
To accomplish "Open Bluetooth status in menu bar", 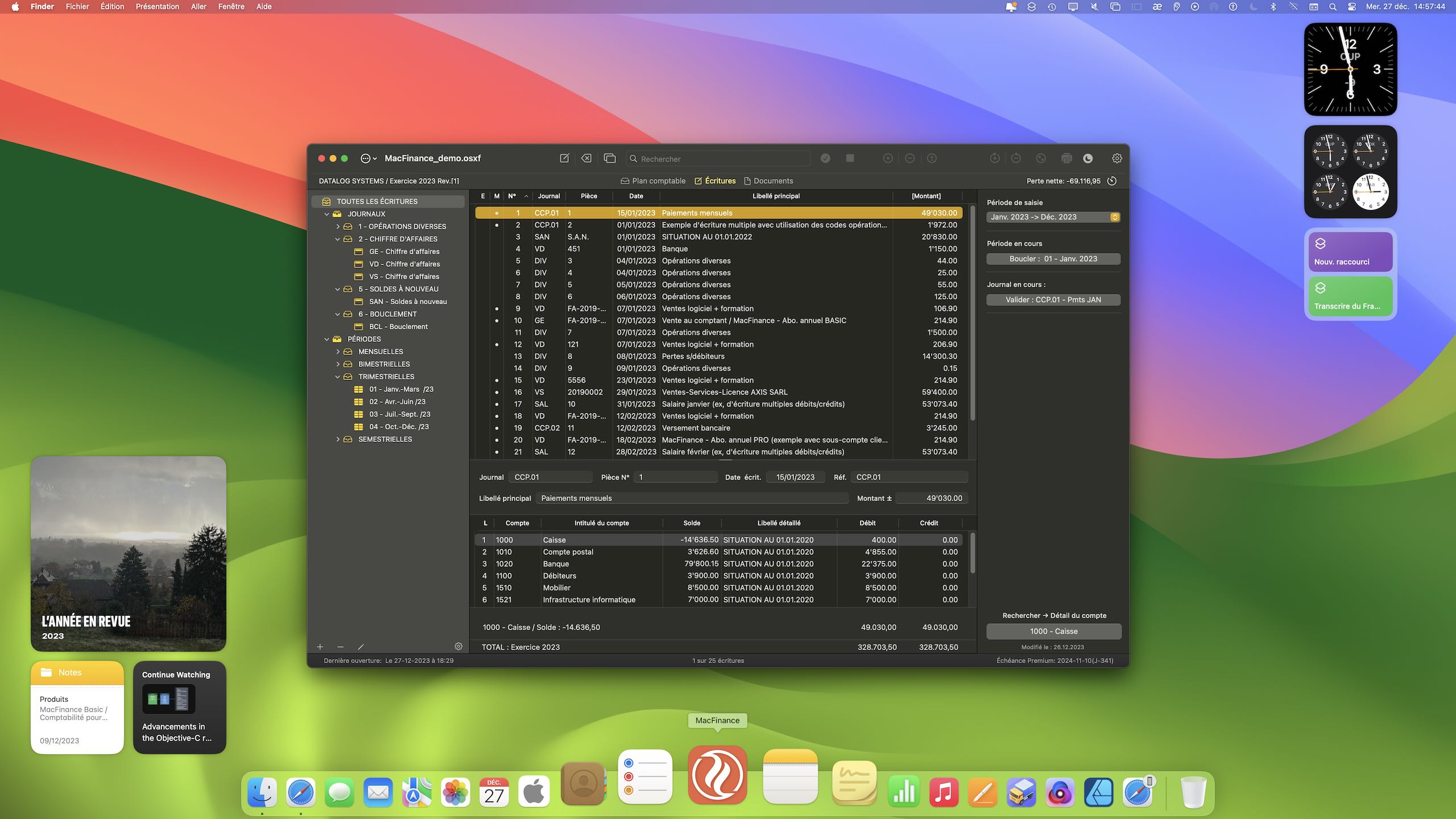I will coord(1273,7).
